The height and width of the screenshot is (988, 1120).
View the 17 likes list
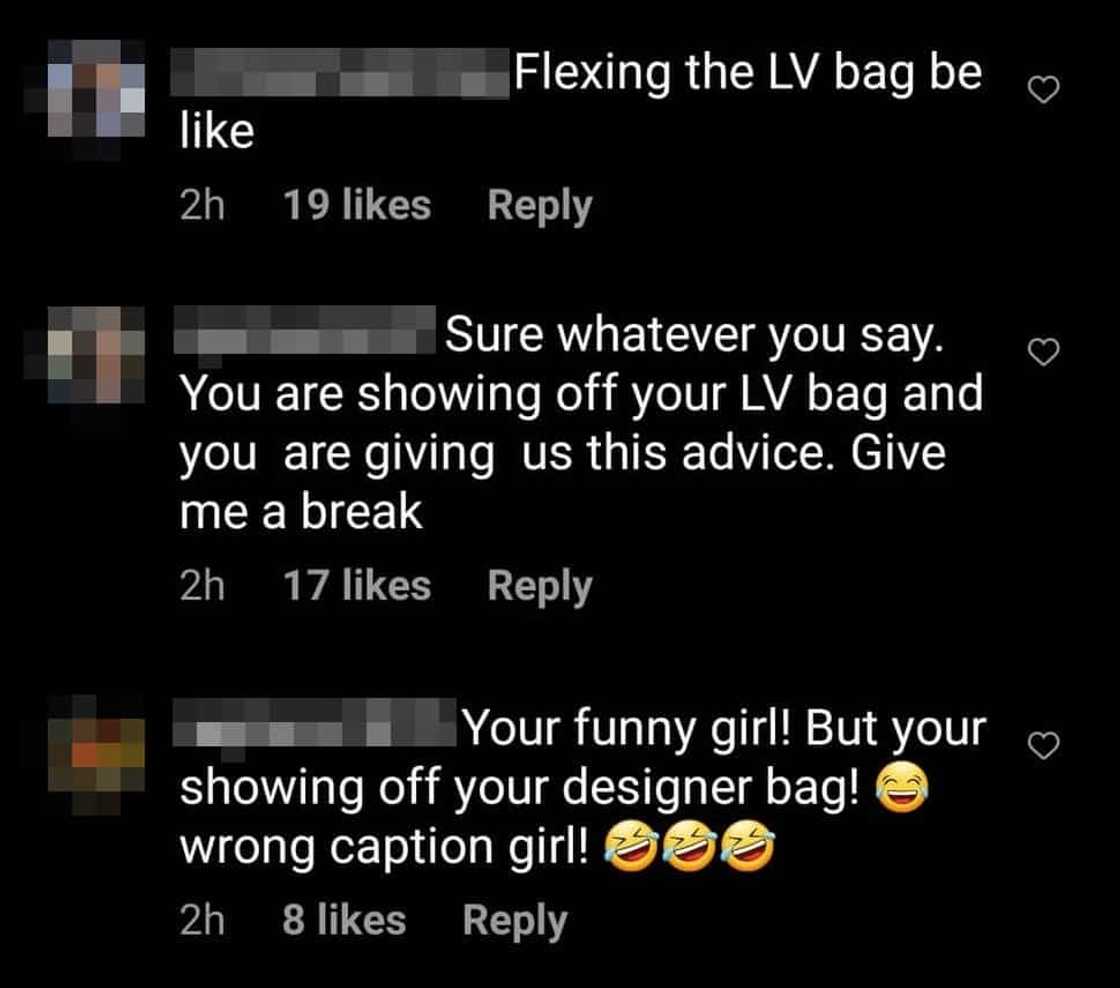click(x=357, y=585)
